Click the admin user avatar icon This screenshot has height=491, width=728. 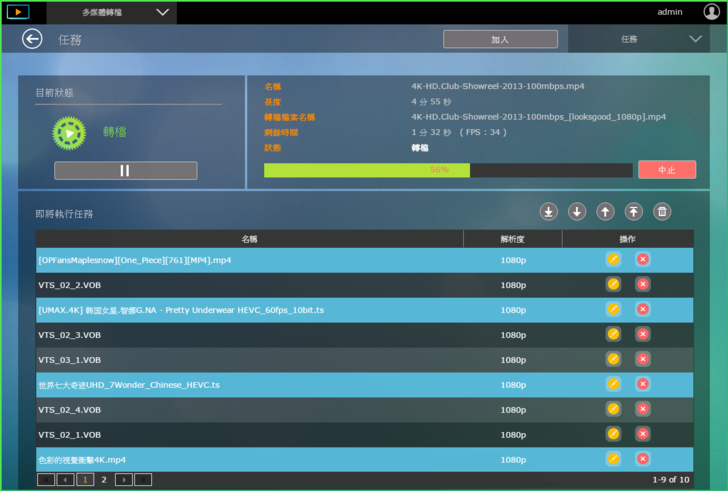tap(711, 12)
